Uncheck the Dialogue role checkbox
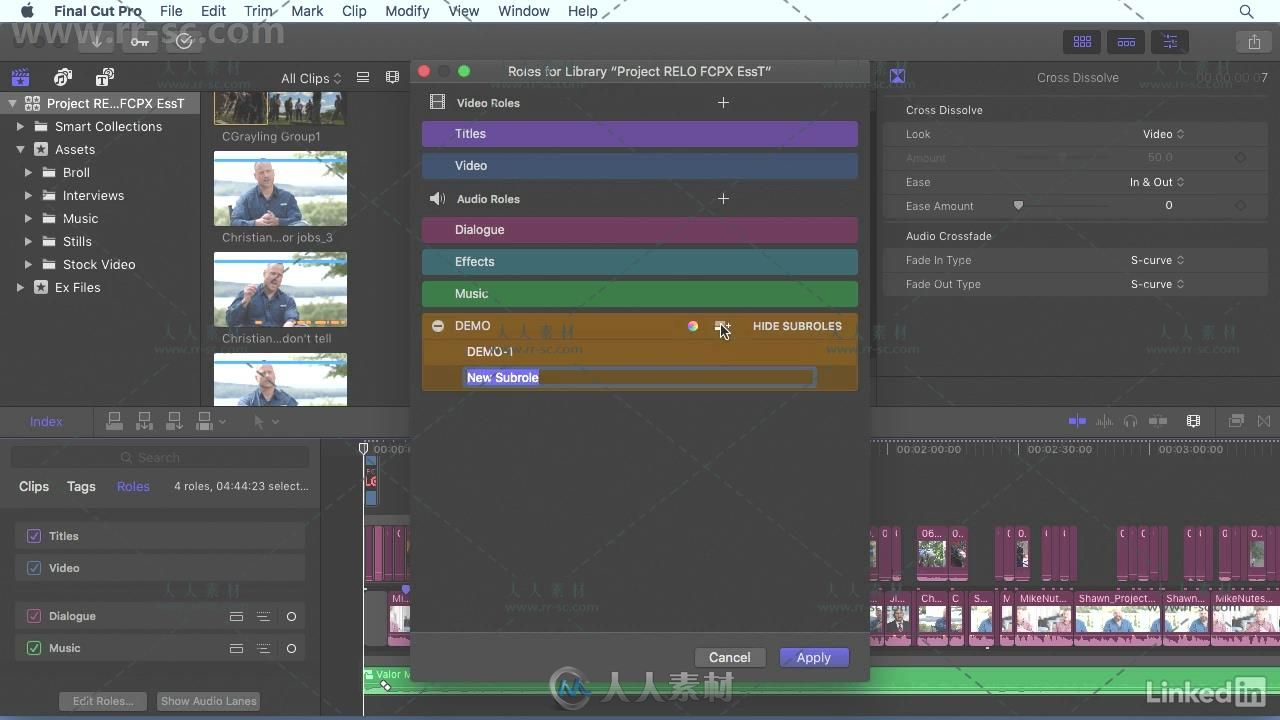 [x=34, y=616]
